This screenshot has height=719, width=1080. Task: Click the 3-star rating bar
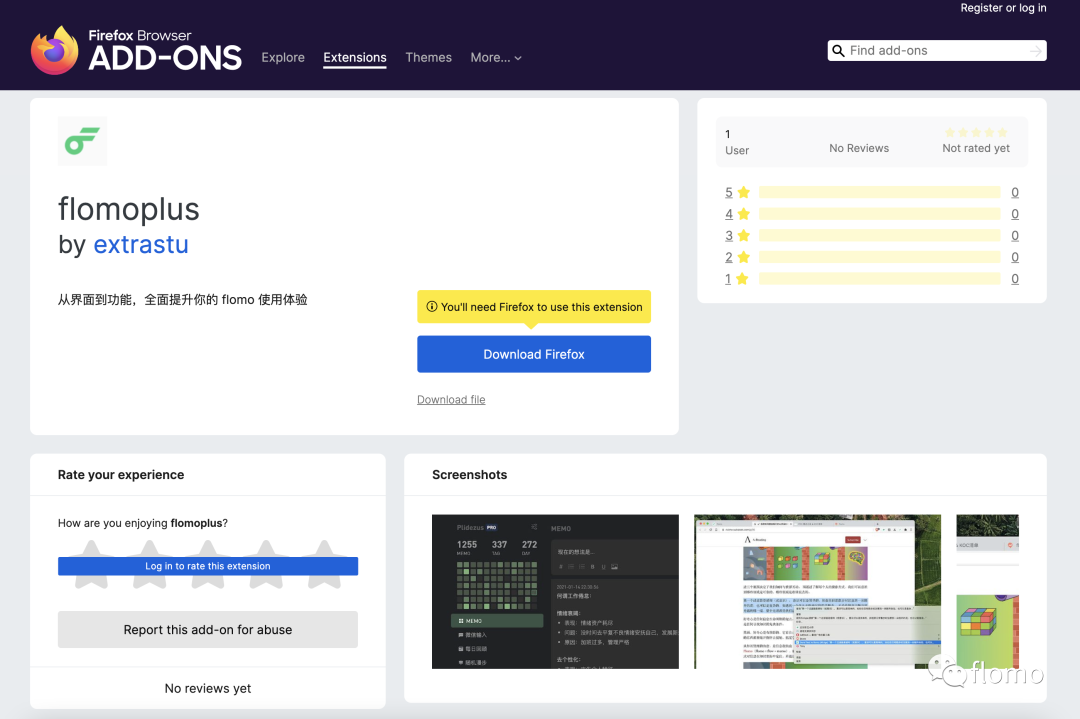click(x=880, y=236)
